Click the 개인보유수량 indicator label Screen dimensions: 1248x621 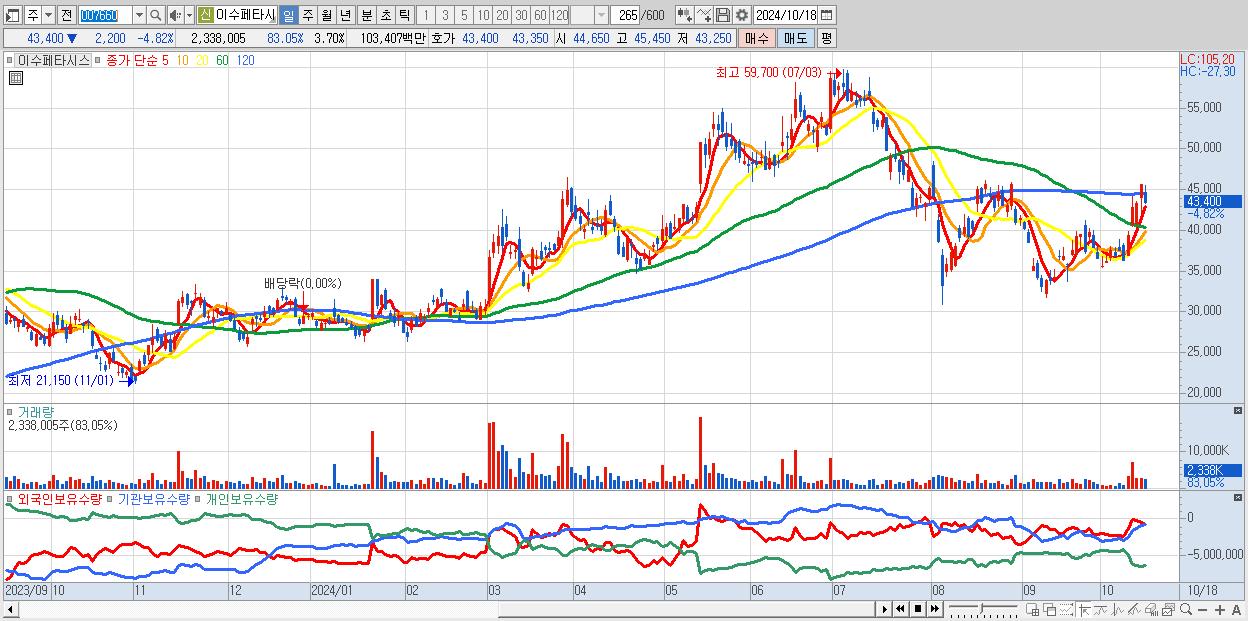point(241,498)
